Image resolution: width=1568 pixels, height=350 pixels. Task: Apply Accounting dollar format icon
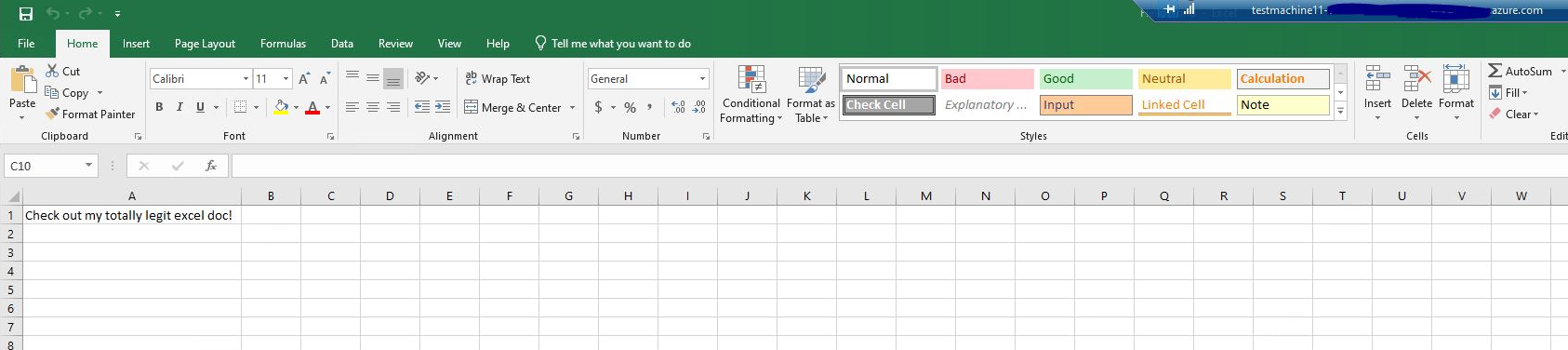(x=598, y=107)
